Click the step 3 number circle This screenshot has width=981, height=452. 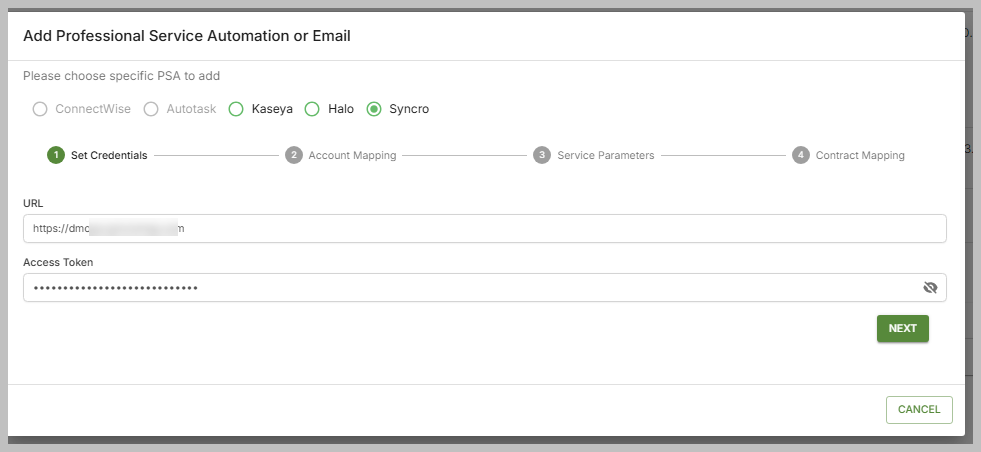542,155
